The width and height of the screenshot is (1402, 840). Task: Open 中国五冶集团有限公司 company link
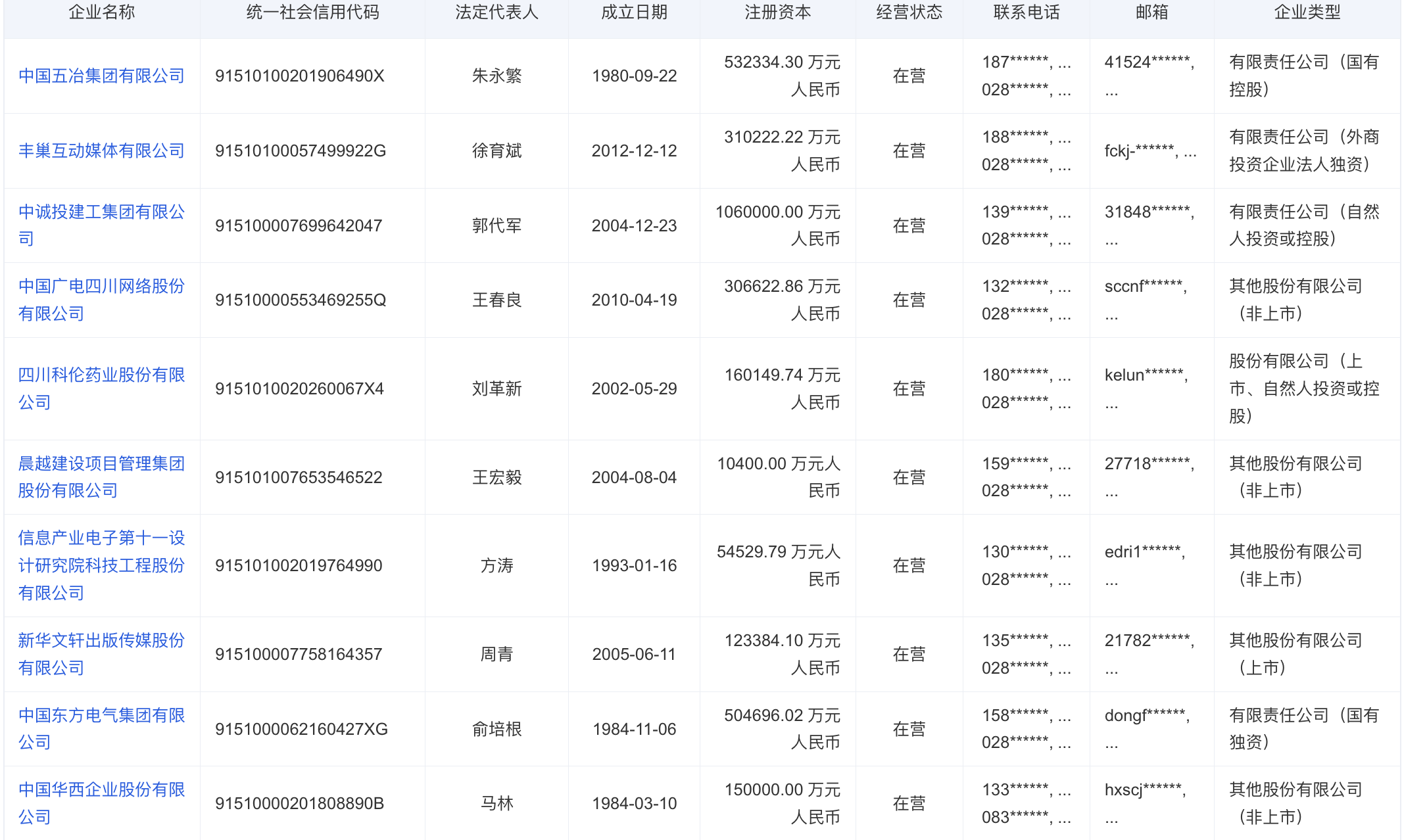click(101, 76)
